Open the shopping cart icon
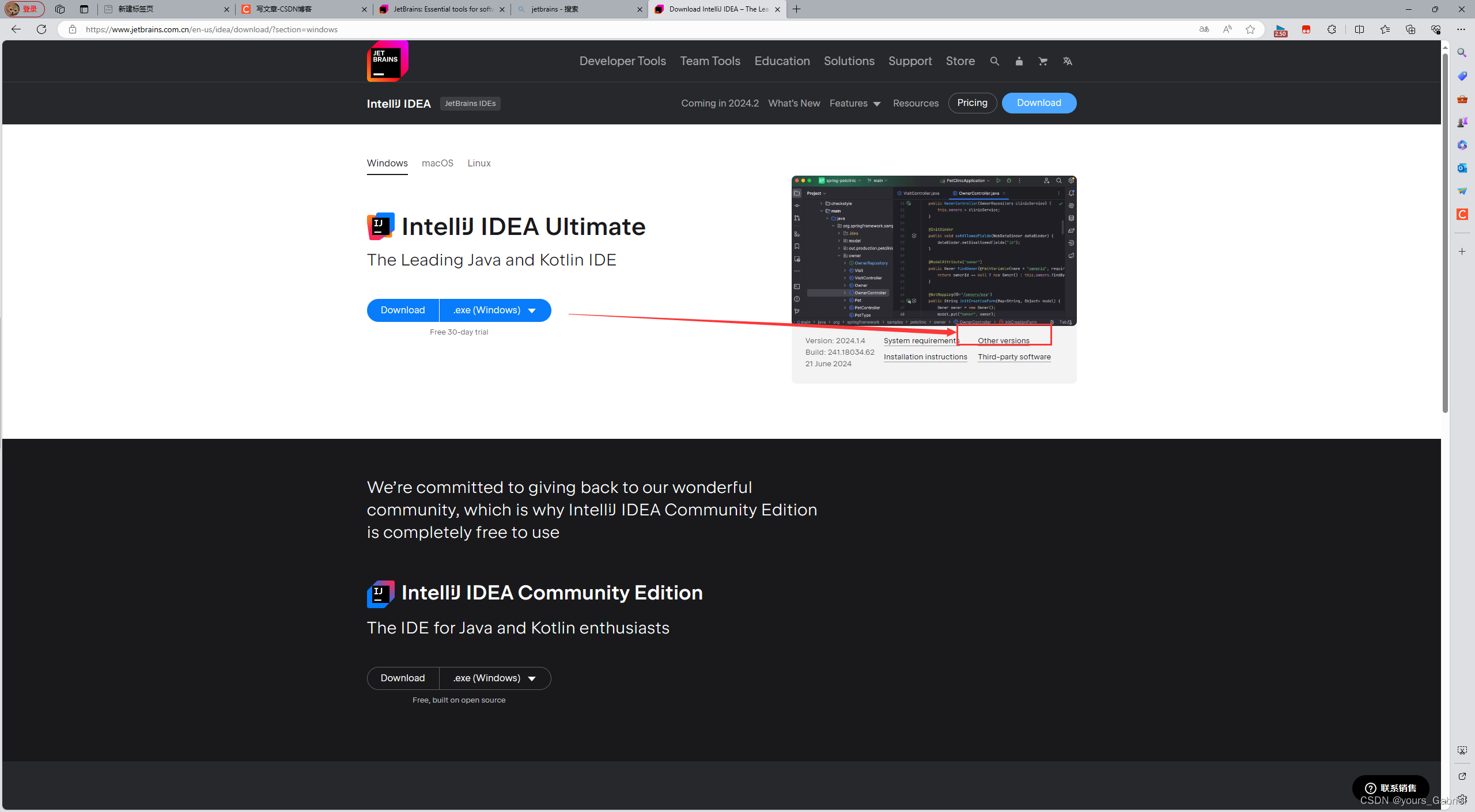 coord(1043,61)
